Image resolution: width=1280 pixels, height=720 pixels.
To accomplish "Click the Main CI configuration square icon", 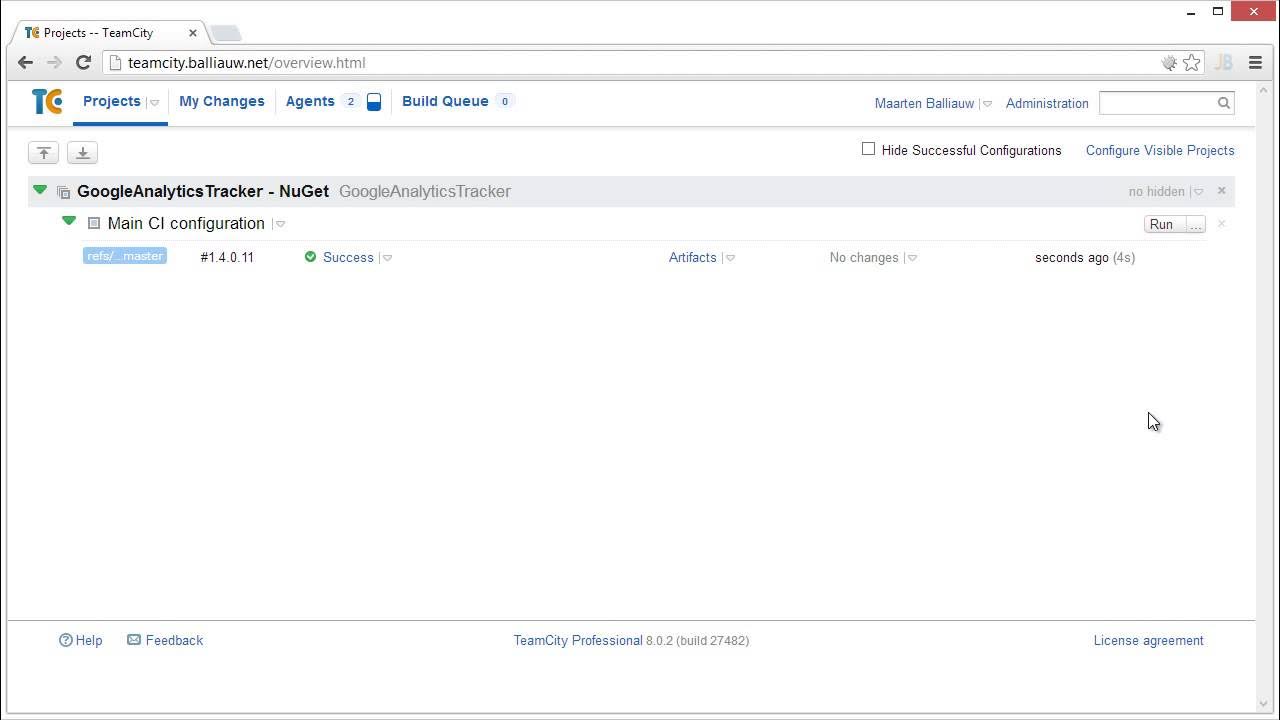I will pyautogui.click(x=94, y=224).
